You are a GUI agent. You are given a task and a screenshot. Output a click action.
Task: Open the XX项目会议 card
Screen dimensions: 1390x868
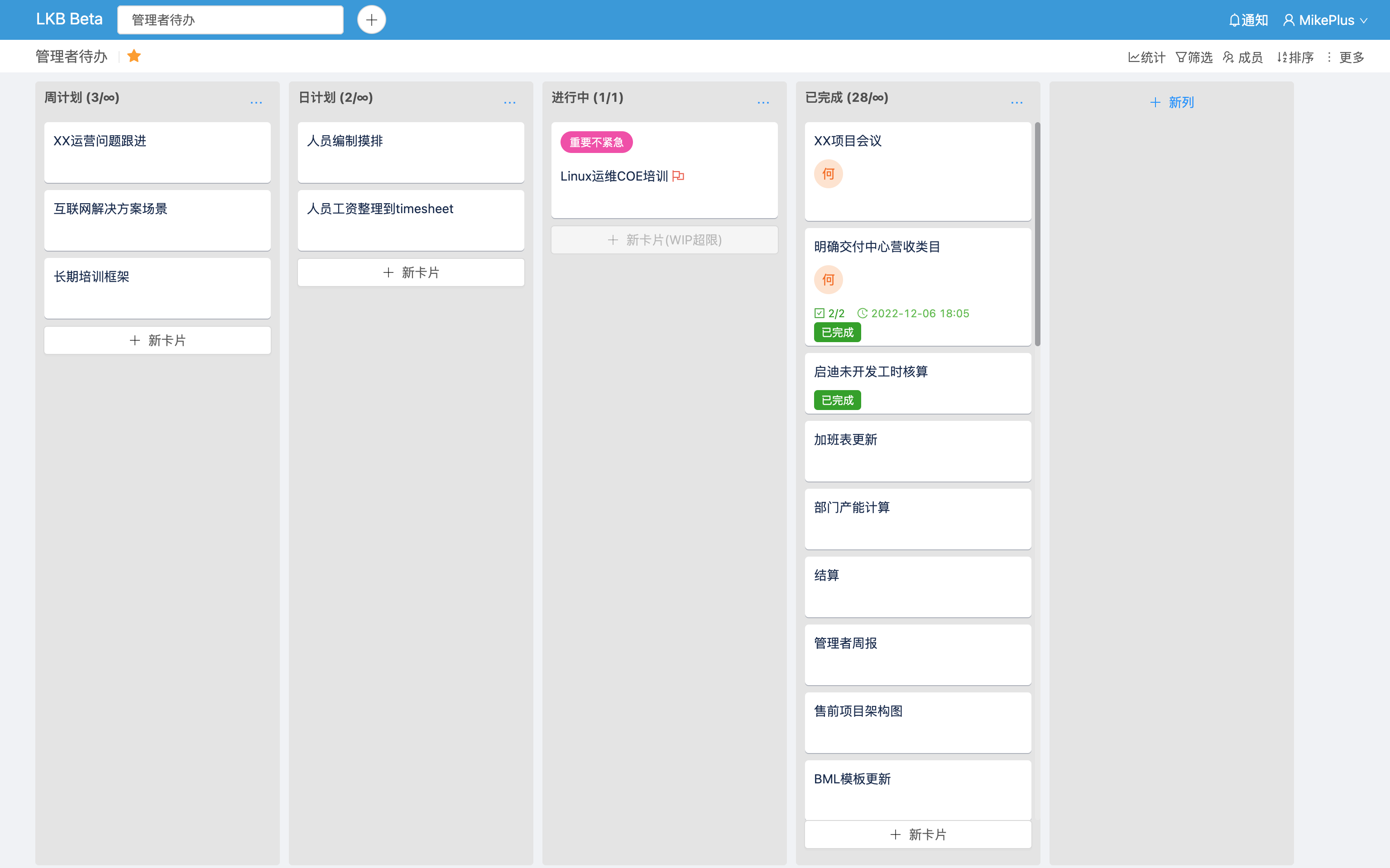(918, 172)
